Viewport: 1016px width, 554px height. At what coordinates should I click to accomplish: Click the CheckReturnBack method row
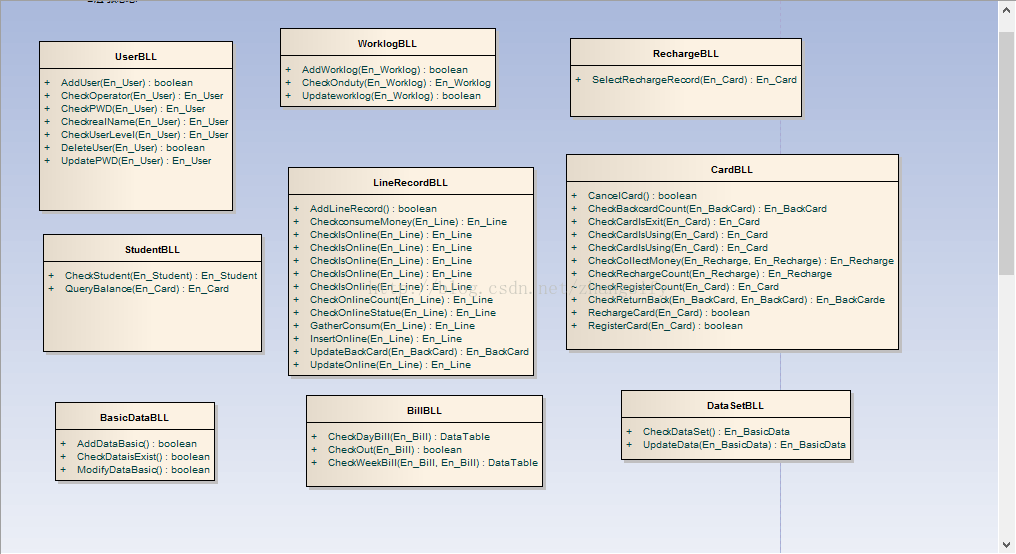click(x=736, y=299)
